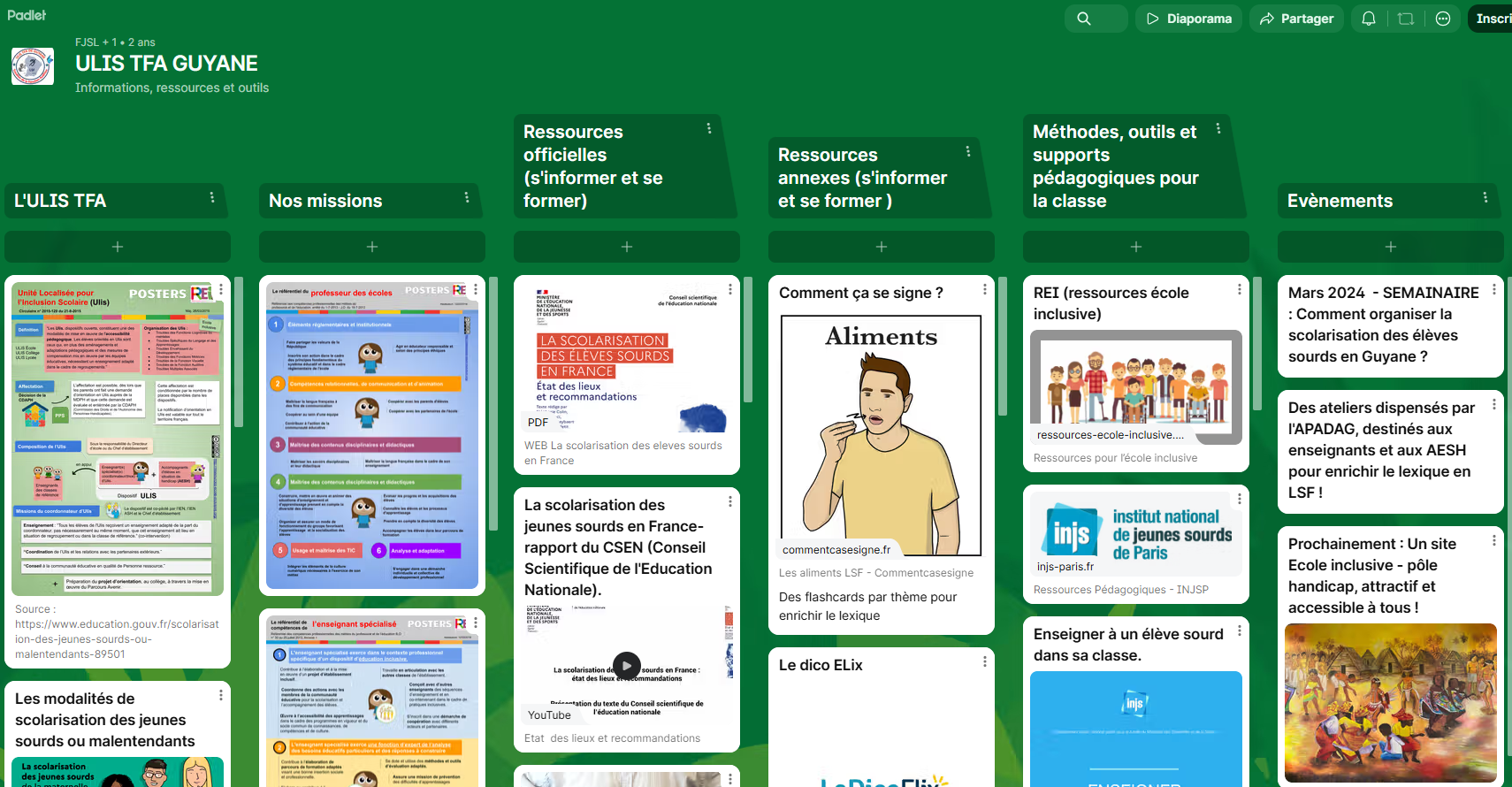Open the notifications bell
The height and width of the screenshot is (787, 1512).
pyautogui.click(x=1368, y=19)
